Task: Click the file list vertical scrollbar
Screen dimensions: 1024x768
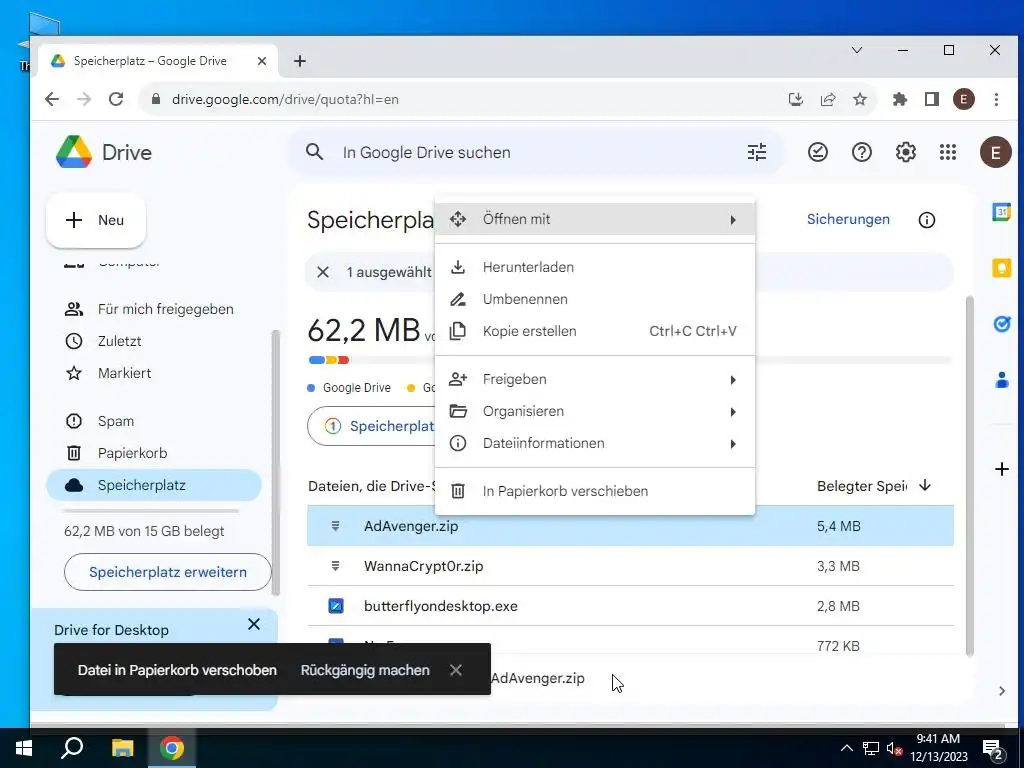Action: coord(970,475)
